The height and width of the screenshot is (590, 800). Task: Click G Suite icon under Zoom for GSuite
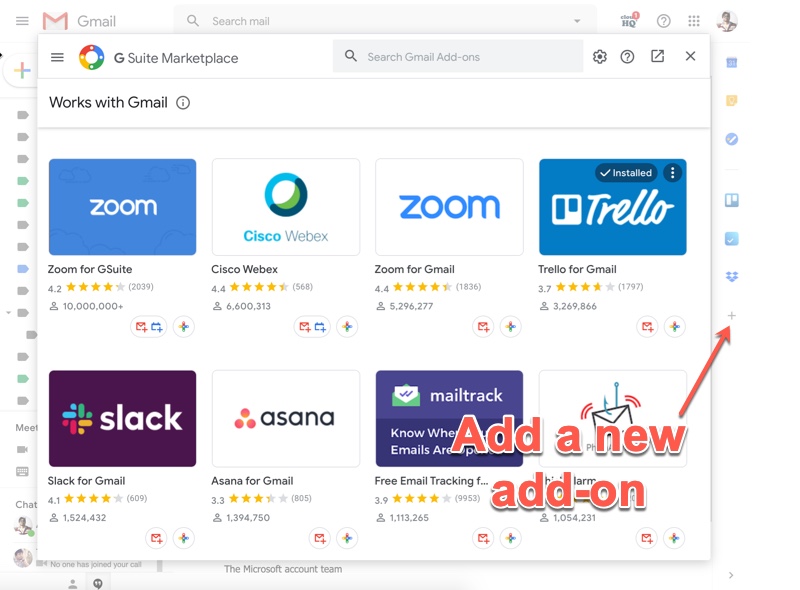(184, 327)
